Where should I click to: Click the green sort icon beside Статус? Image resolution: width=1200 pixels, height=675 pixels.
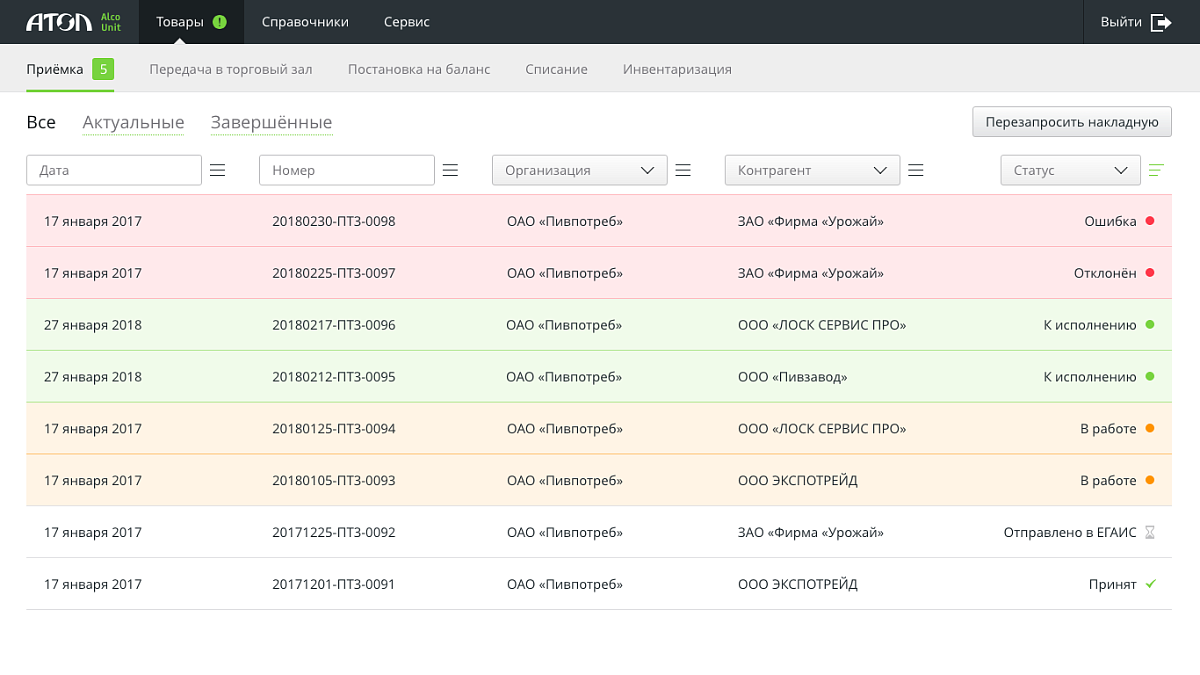pos(1157,171)
